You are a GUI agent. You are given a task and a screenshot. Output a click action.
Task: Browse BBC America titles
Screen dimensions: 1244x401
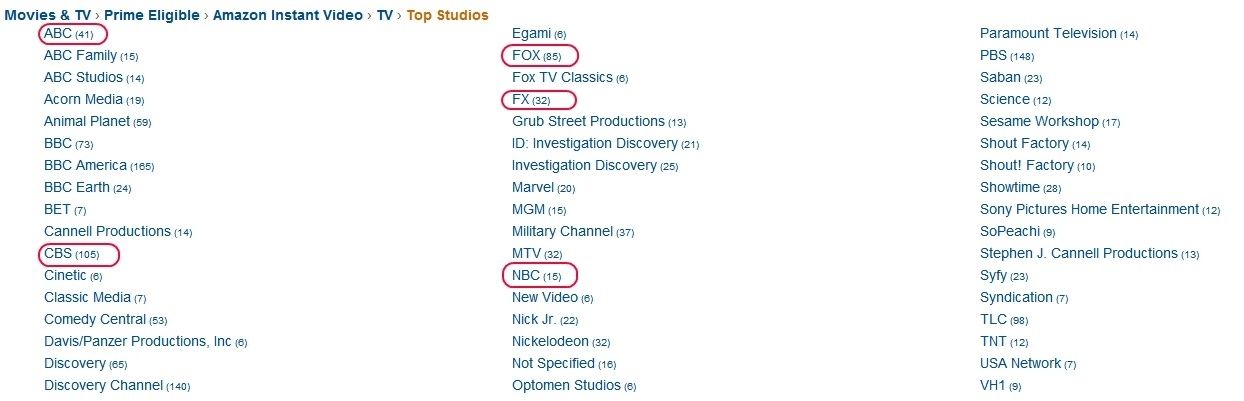point(85,166)
